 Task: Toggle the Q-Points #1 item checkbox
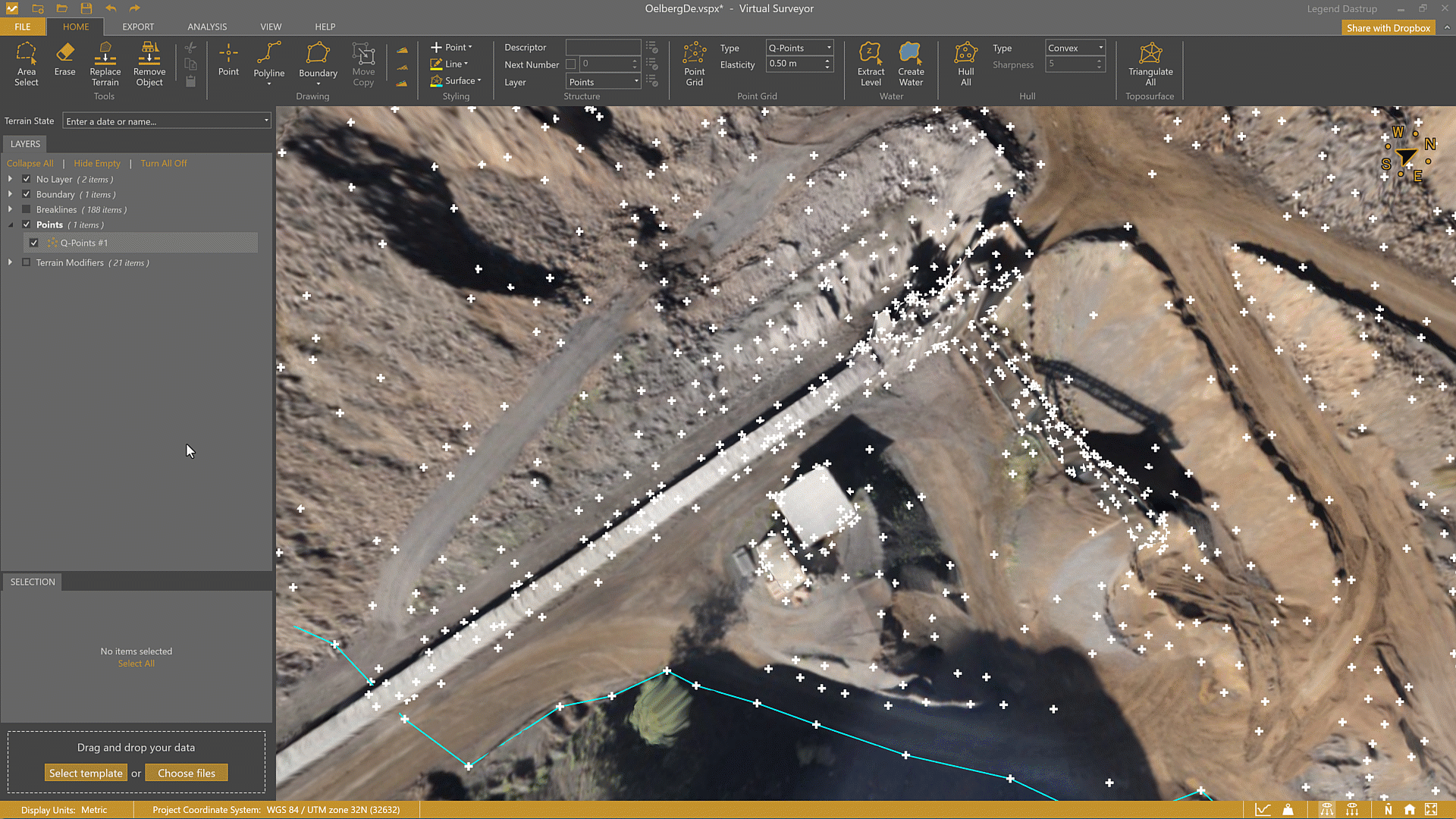(x=34, y=243)
